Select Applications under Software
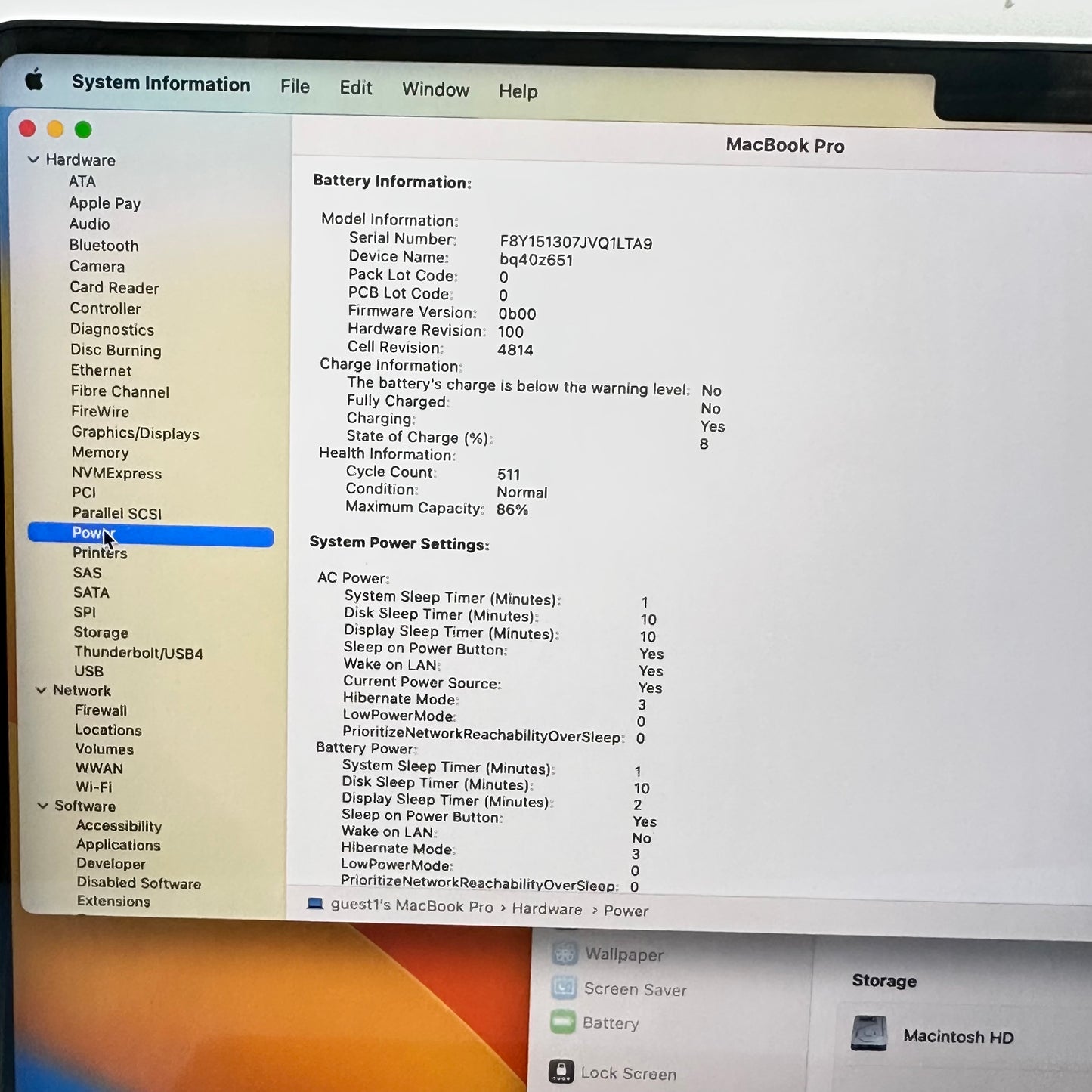This screenshot has width=1092, height=1092. (x=119, y=845)
